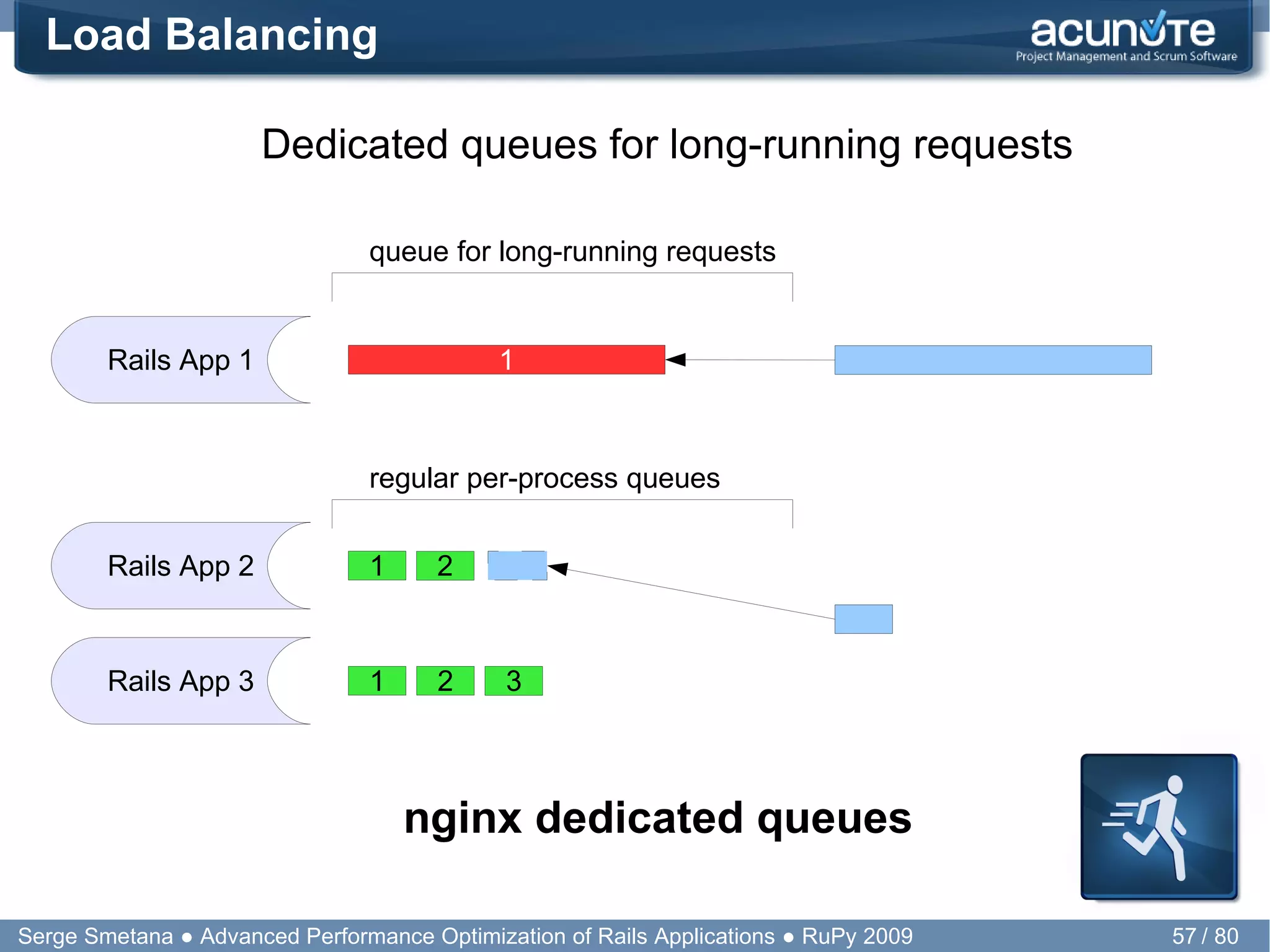
Task: Click green block 1 in Rails App 2 queue
Action: point(377,566)
